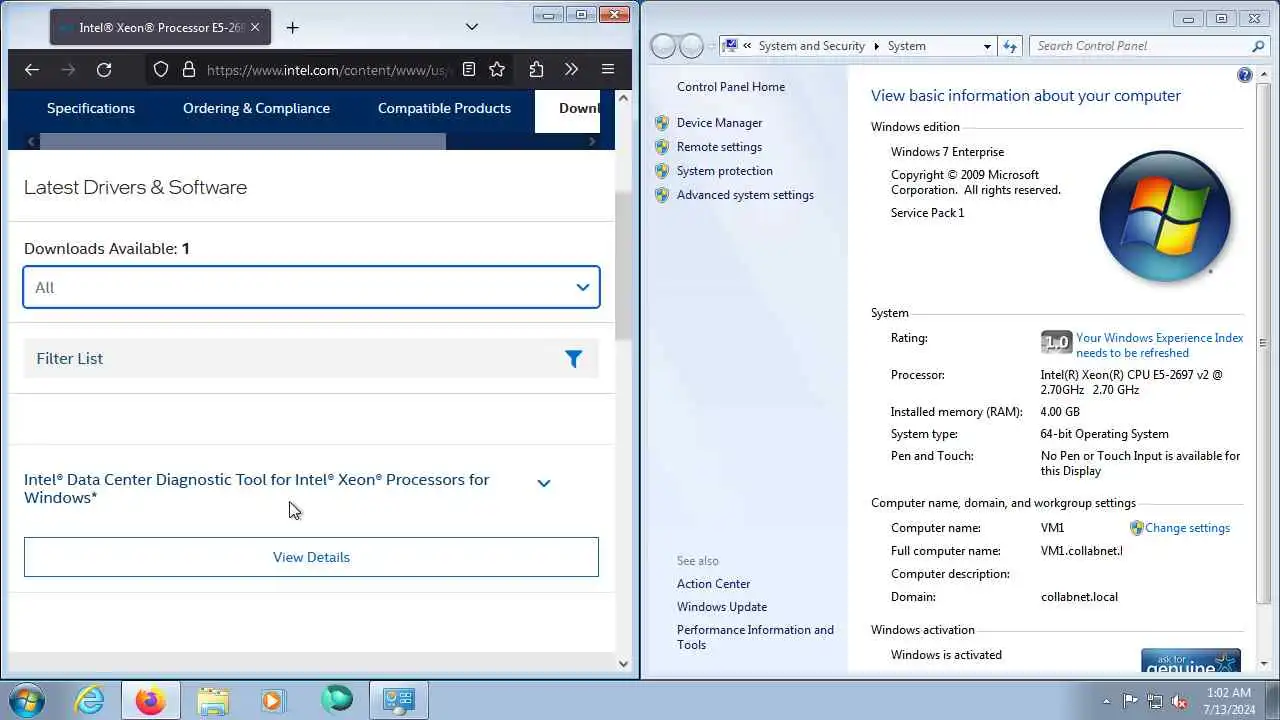Screen dimensions: 1280x720
Task: Open tracking protection shield icon
Action: [161, 70]
